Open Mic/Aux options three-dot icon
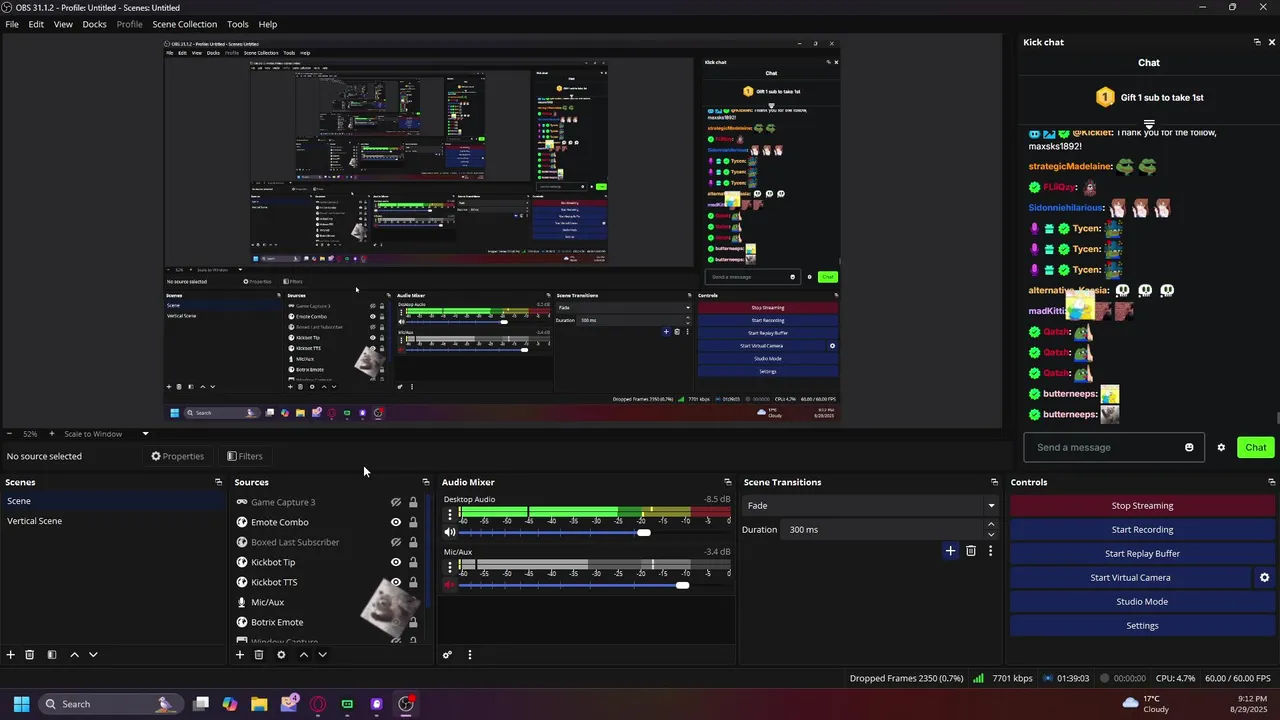The width and height of the screenshot is (1280, 720). click(x=450, y=567)
